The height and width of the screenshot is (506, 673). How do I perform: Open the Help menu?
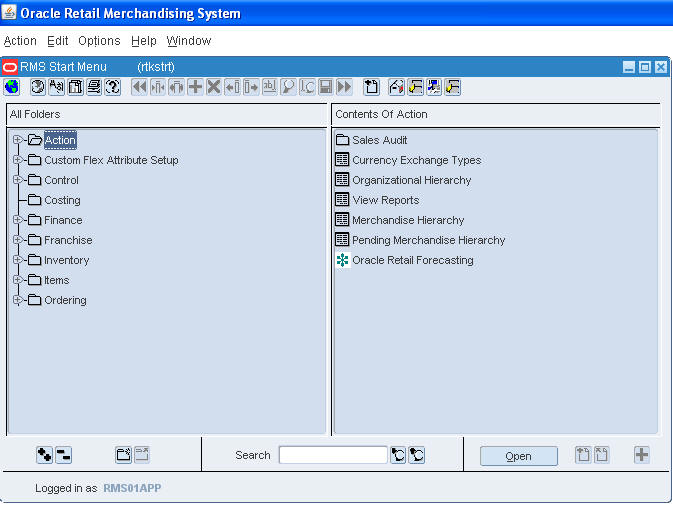pos(144,41)
